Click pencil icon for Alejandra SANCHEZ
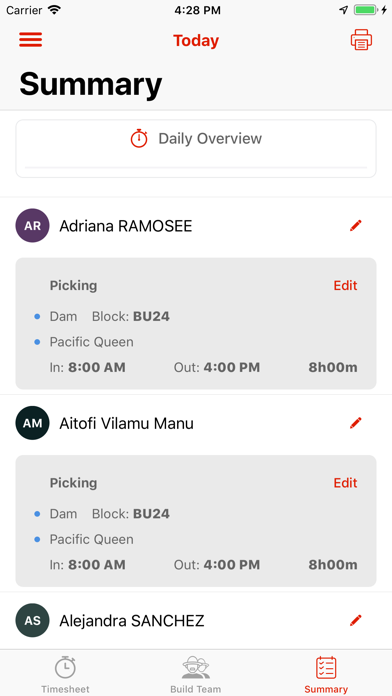The image size is (392, 696). pyautogui.click(x=356, y=620)
